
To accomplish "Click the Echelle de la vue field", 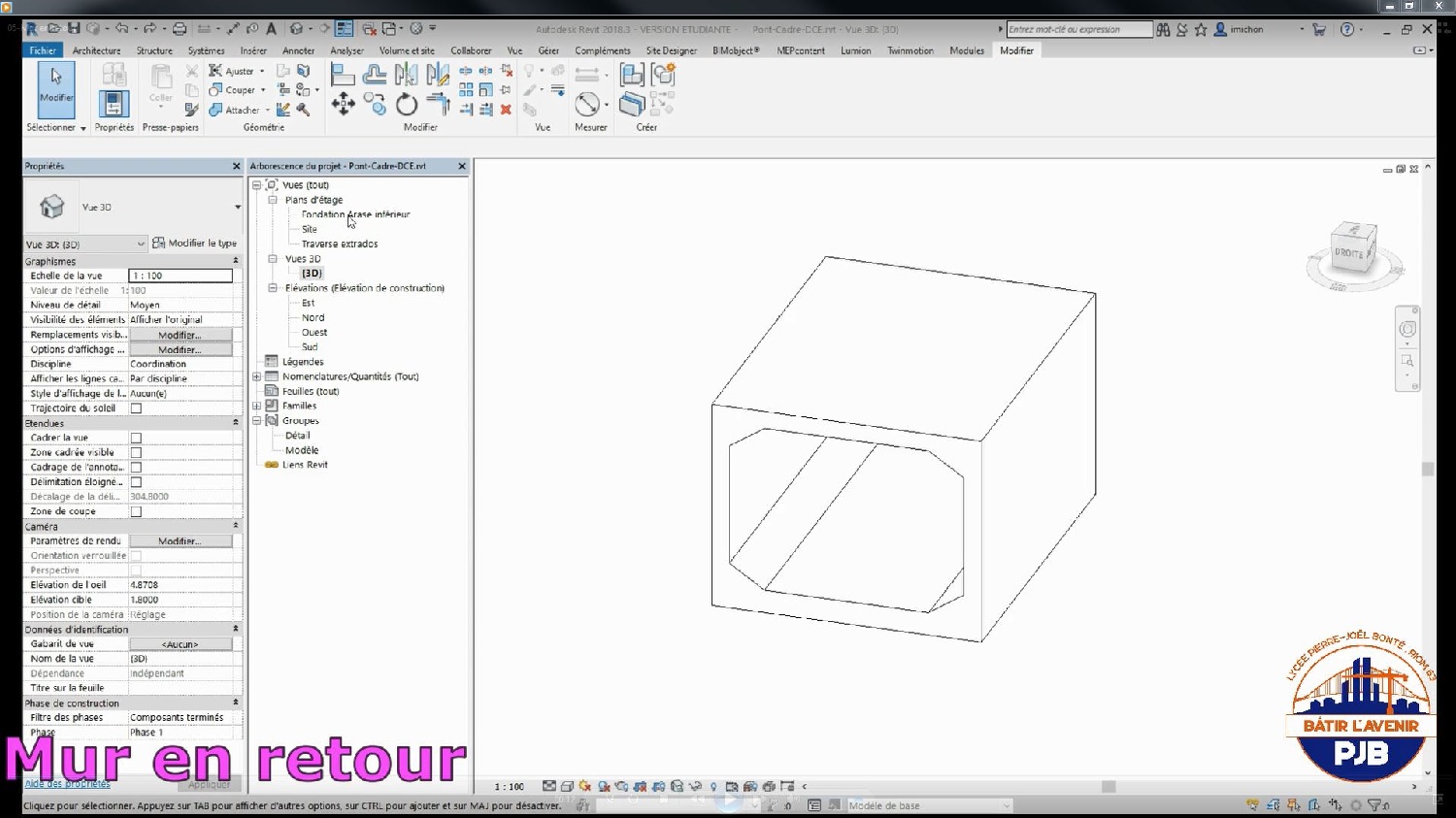I will tap(181, 276).
